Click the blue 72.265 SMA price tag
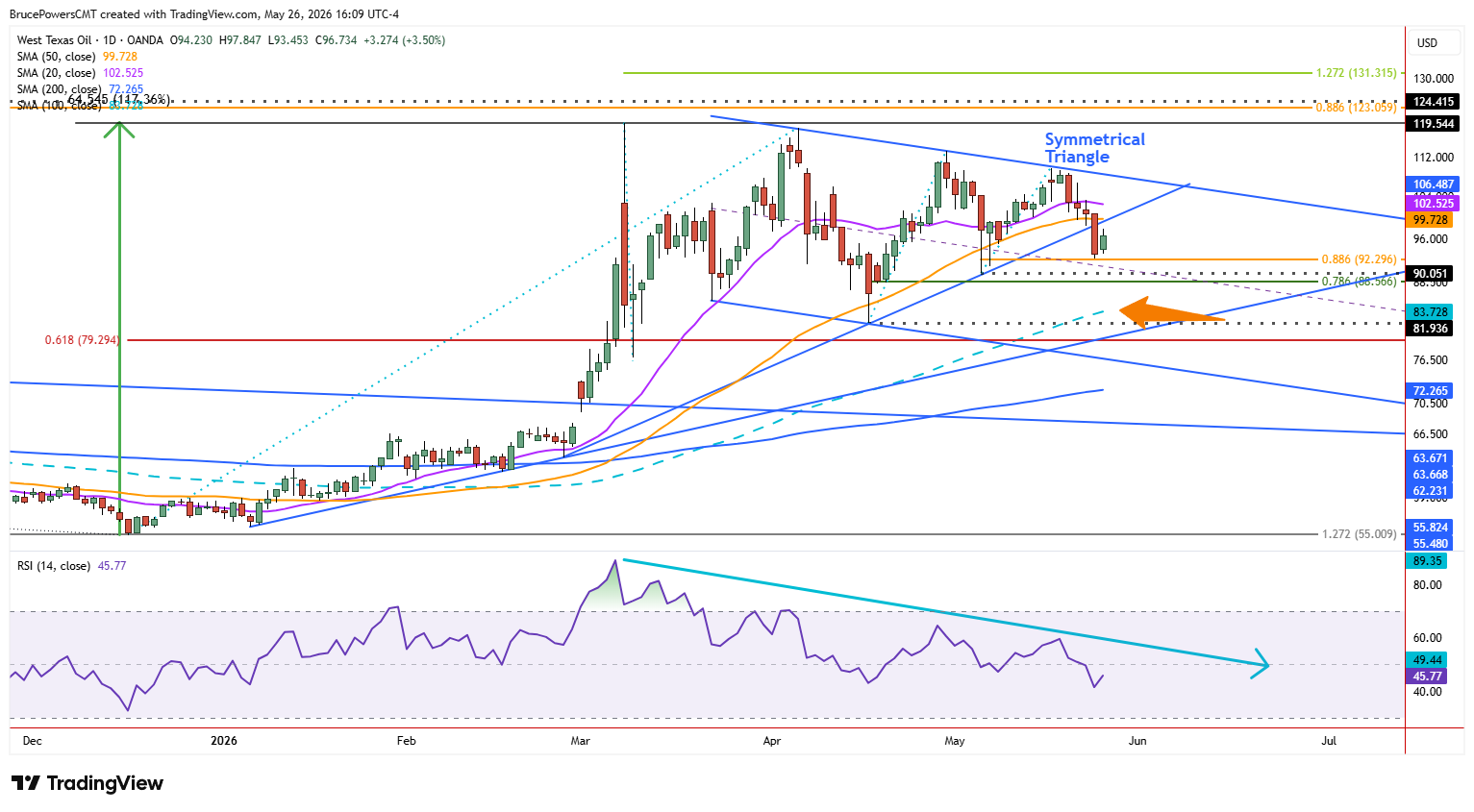The height and width of the screenshot is (812, 1474). [x=1431, y=391]
